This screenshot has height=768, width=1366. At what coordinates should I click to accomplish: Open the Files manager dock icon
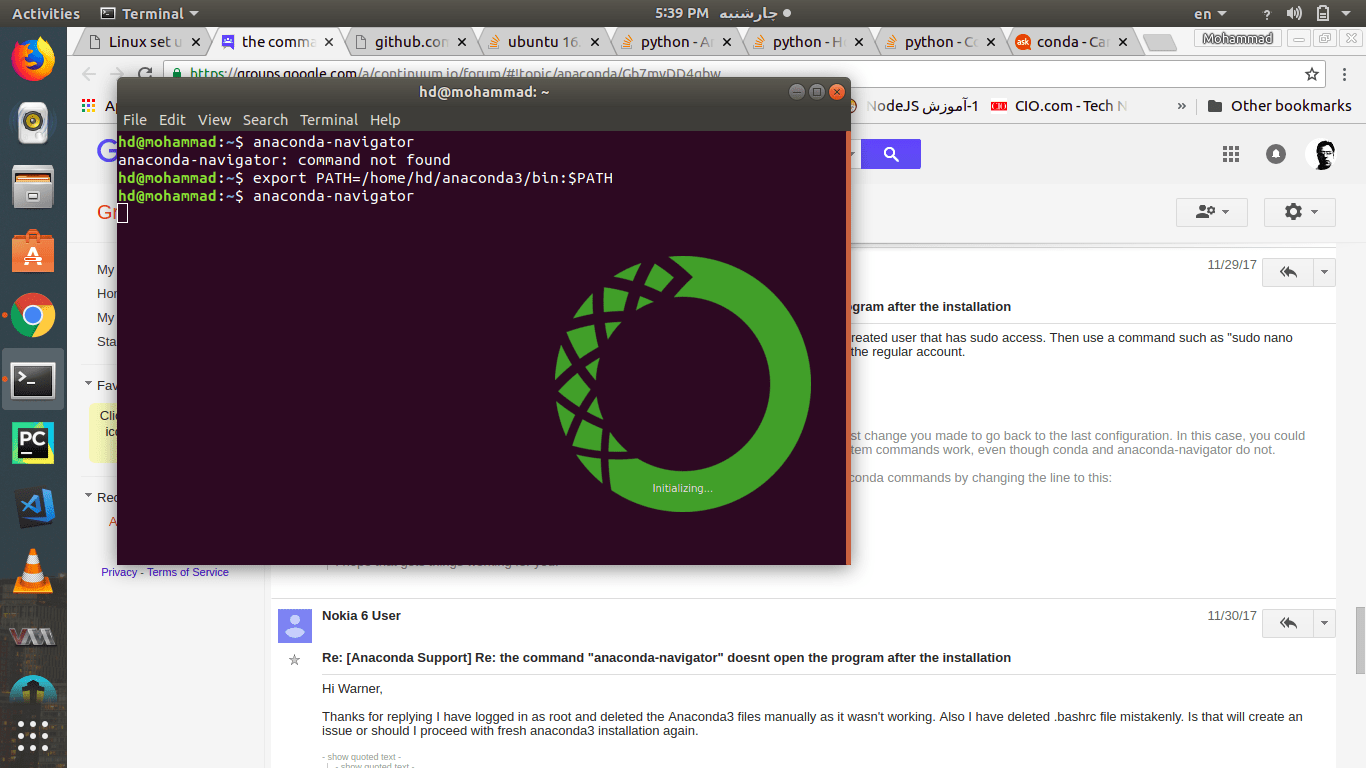coord(33,187)
